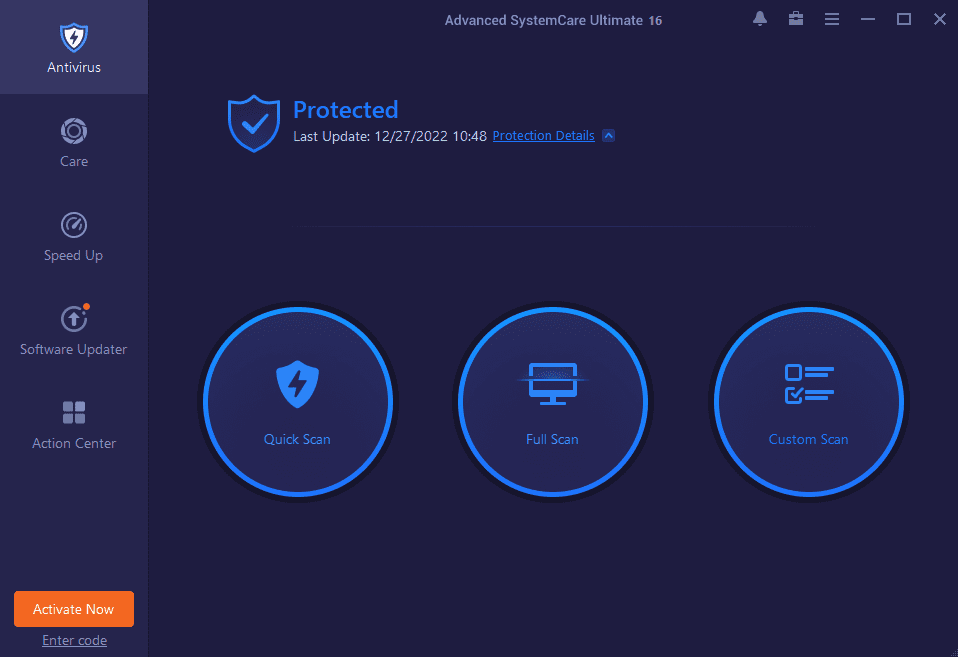This screenshot has width=958, height=657.
Task: Start a Full Scan
Action: coord(552,401)
